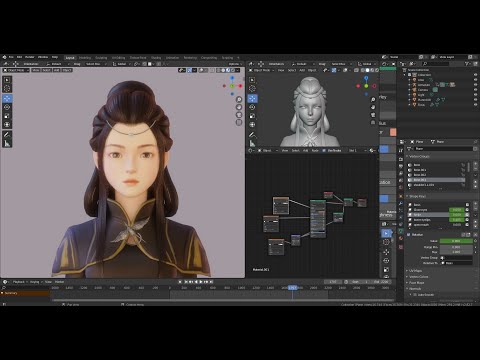The image size is (480, 360).
Task: Open the Slot 1 material slot dropdown
Action: coord(357,151)
